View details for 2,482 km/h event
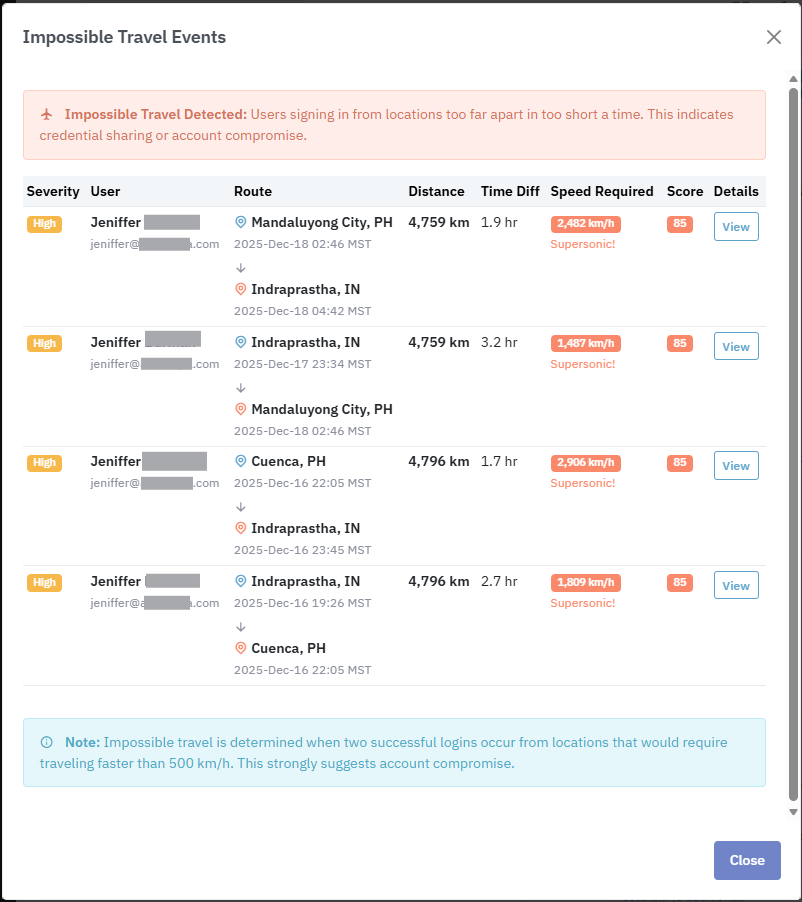Screen dimensions: 802x902 (736, 227)
